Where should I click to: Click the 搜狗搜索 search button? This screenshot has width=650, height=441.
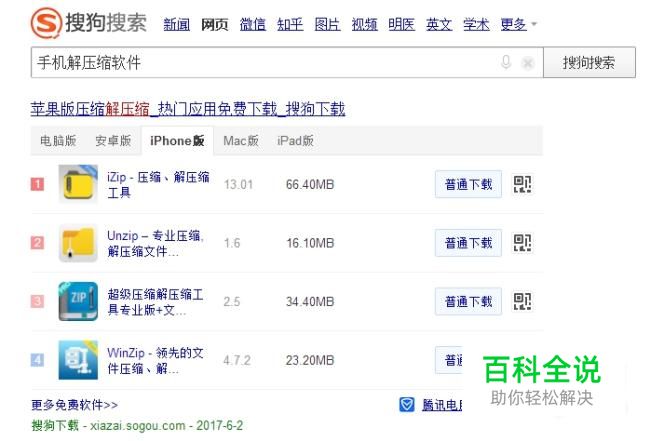coord(589,63)
